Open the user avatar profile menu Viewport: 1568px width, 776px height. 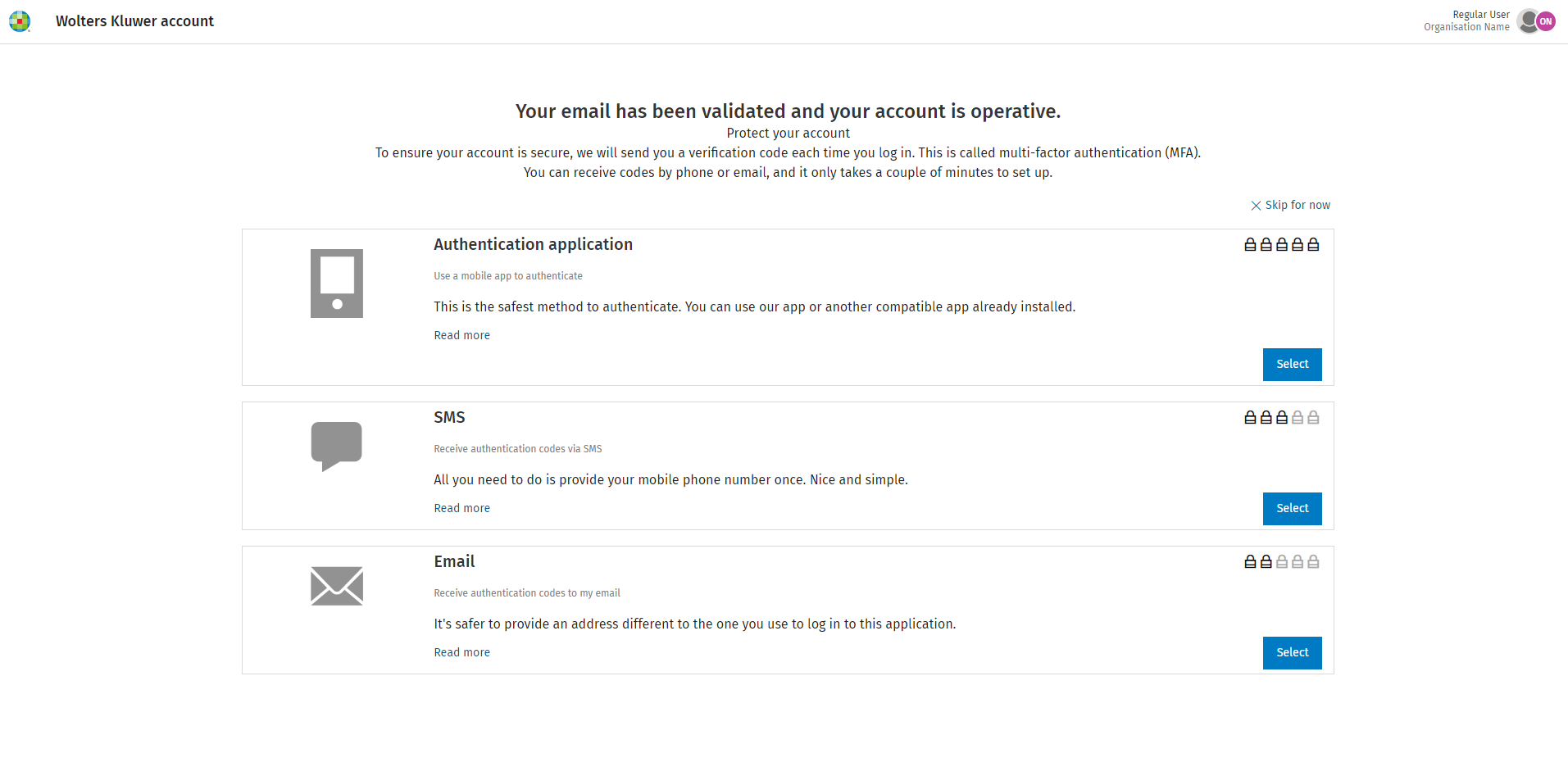[1536, 21]
